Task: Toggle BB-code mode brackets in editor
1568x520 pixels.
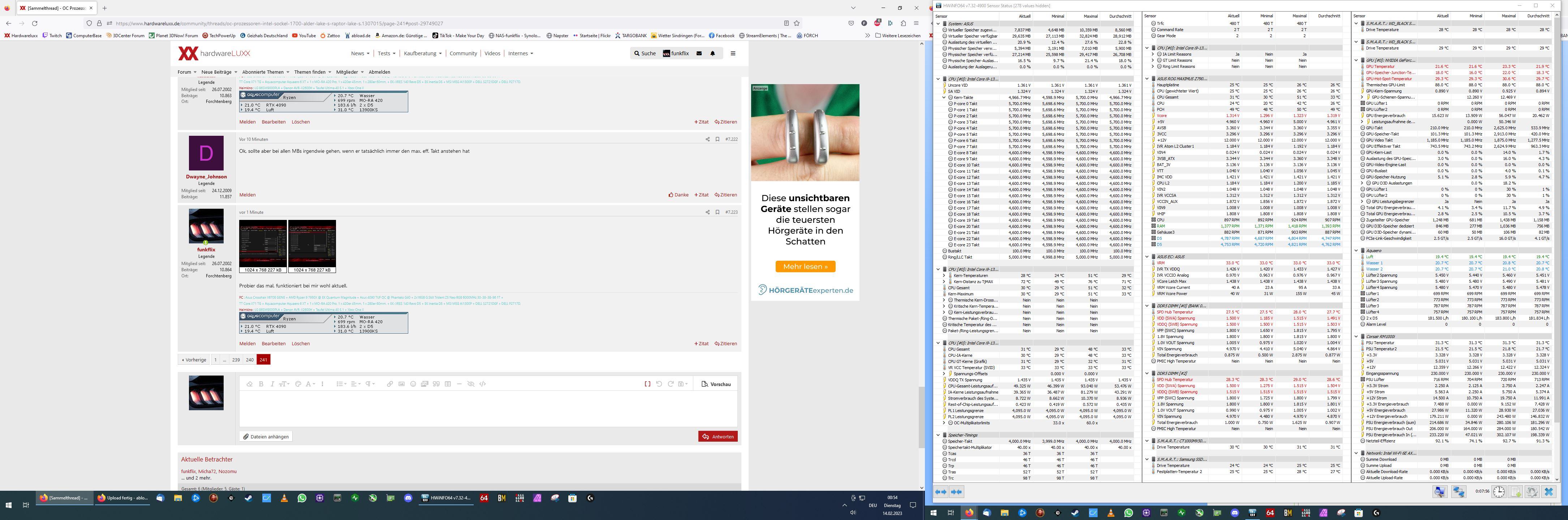Action: click(647, 384)
